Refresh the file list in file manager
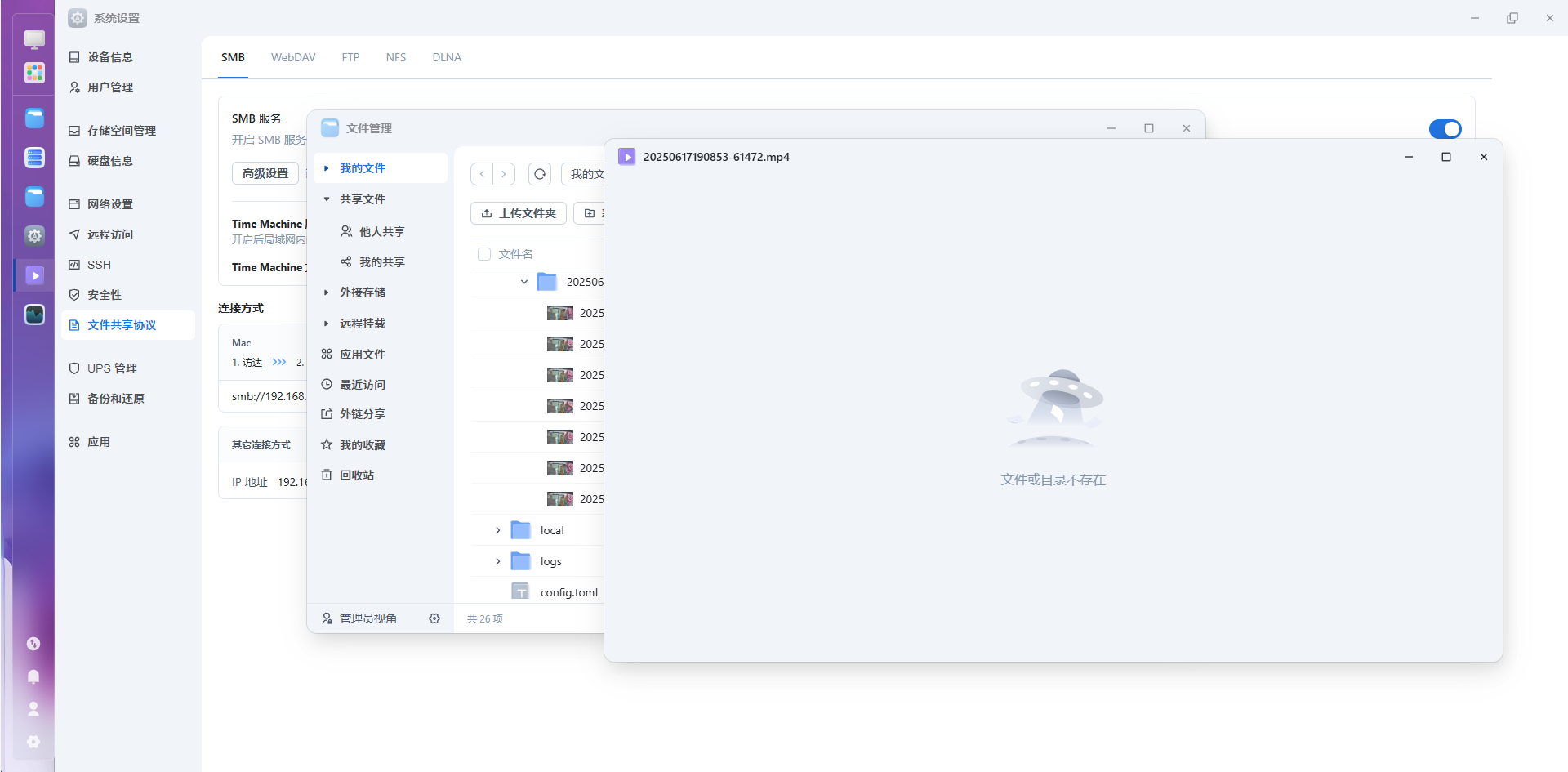Viewport: 1568px width, 772px height. coord(540,174)
